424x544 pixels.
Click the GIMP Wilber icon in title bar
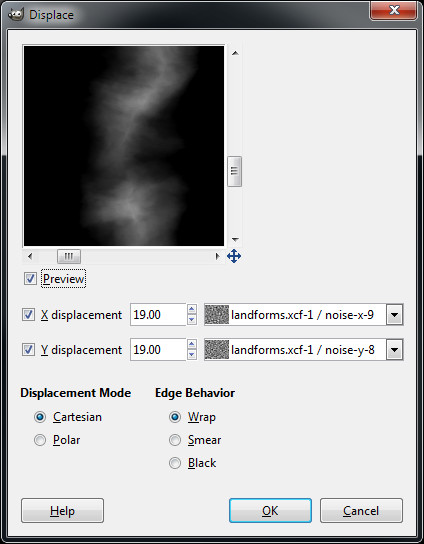click(x=16, y=14)
